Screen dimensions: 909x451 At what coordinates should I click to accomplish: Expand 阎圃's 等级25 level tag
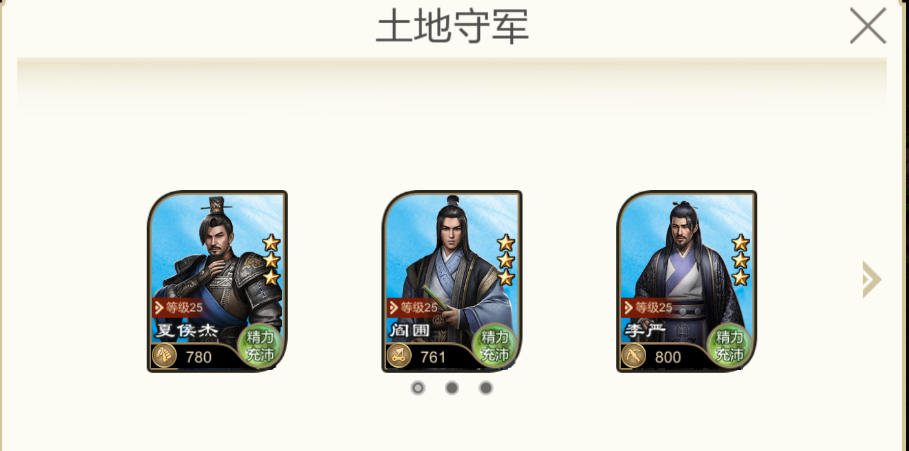(413, 308)
